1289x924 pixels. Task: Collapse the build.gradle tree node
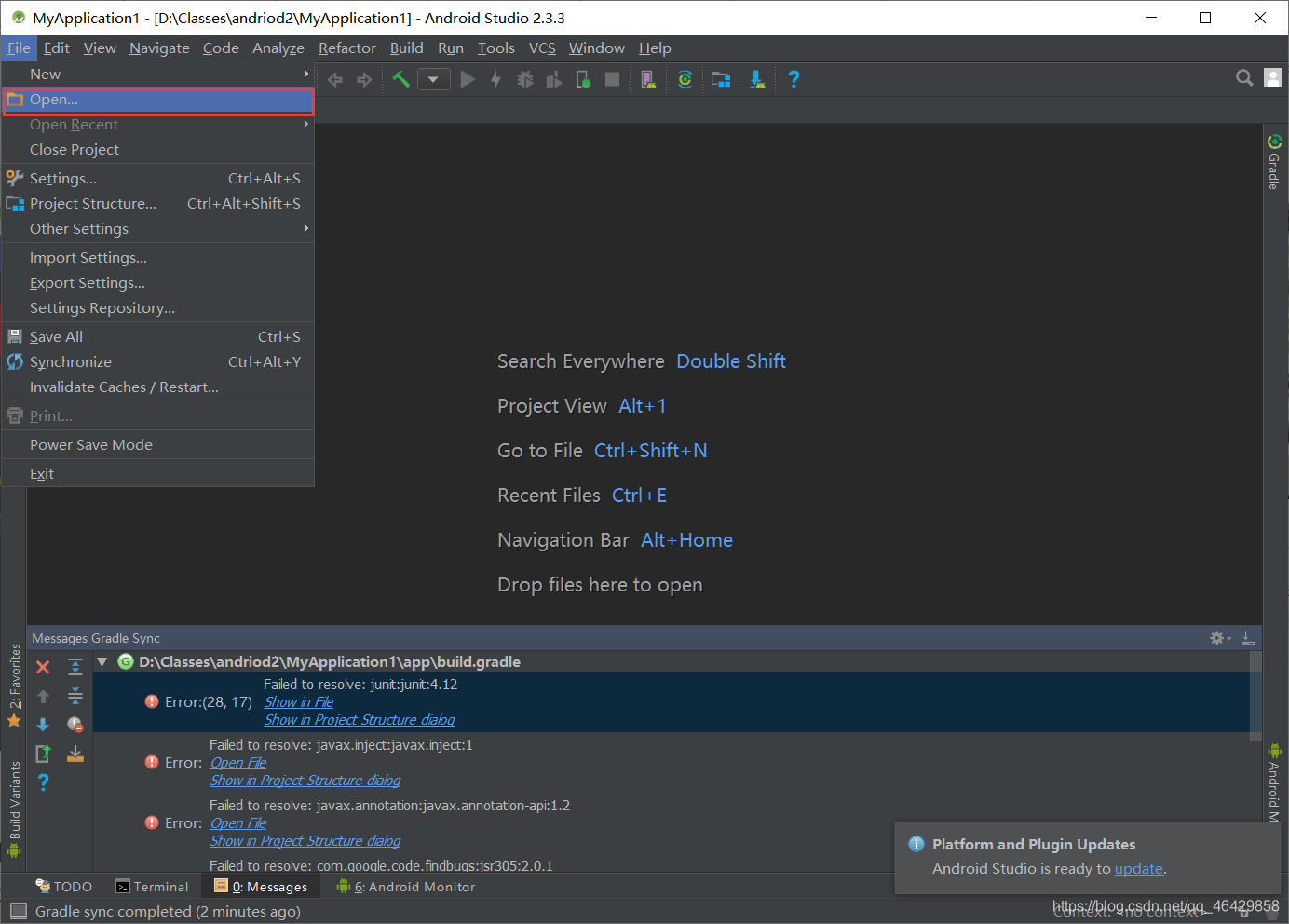point(102,661)
